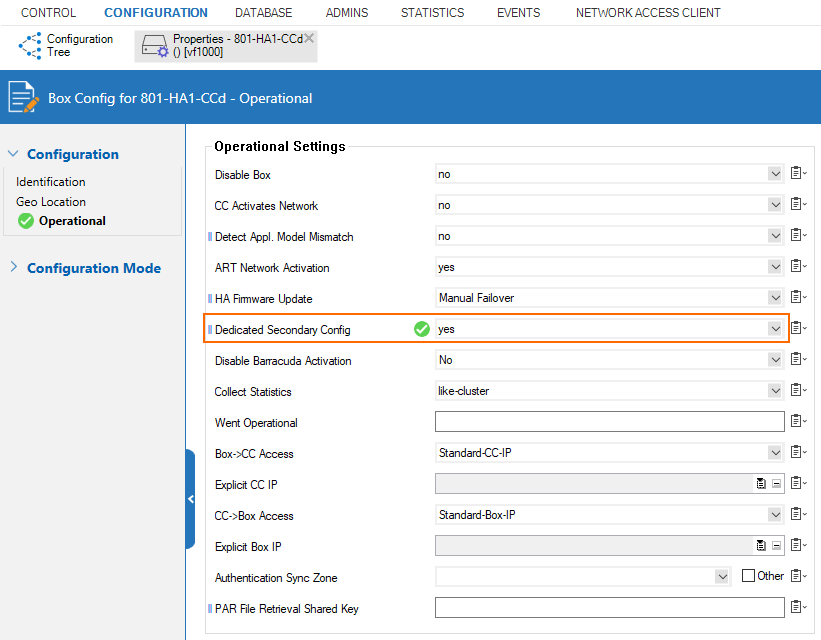The height and width of the screenshot is (640, 821).
Task: Switch to the CONTROL tab
Action: [48, 13]
